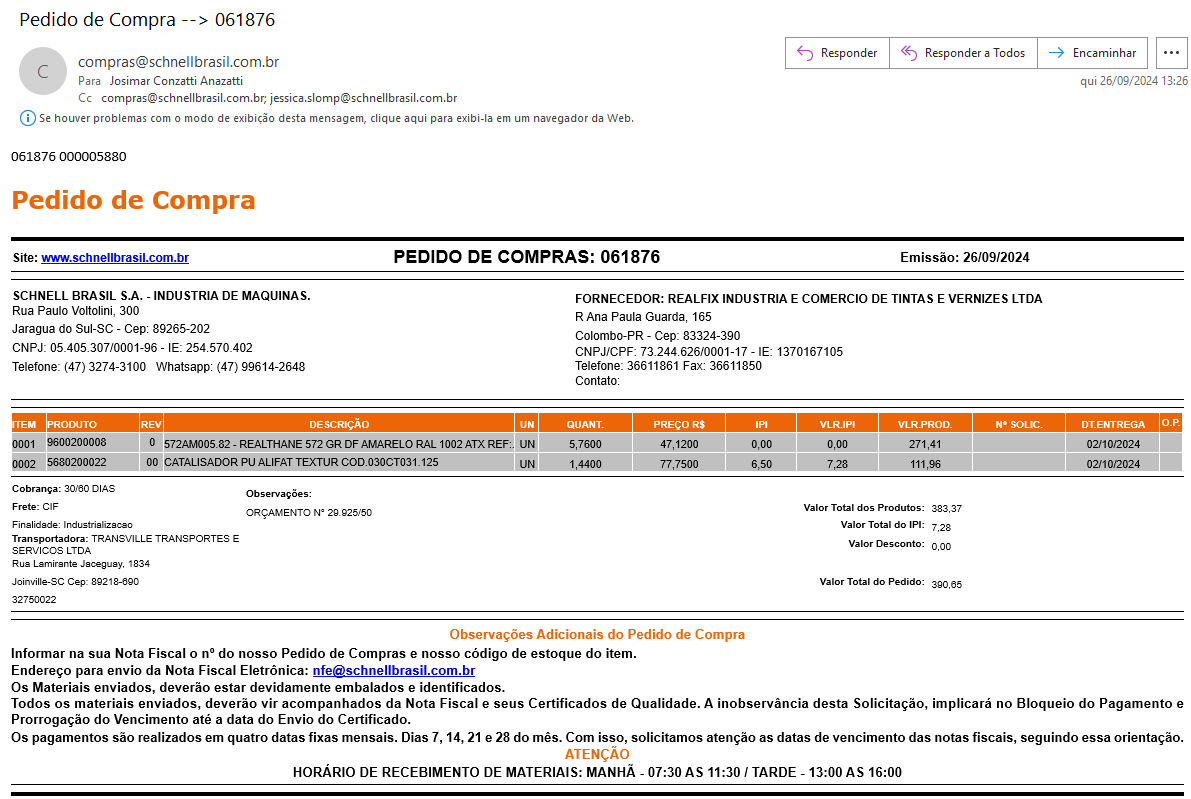Click Responder a Todos button

tap(963, 53)
